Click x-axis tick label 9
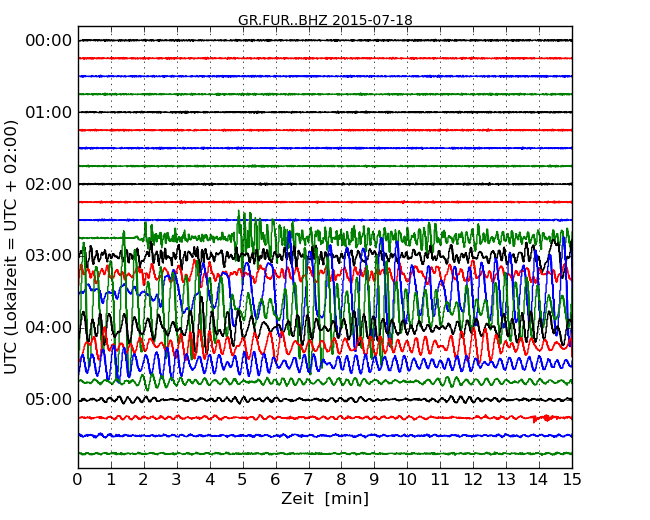This screenshot has height=520, width=650. pyautogui.click(x=374, y=479)
